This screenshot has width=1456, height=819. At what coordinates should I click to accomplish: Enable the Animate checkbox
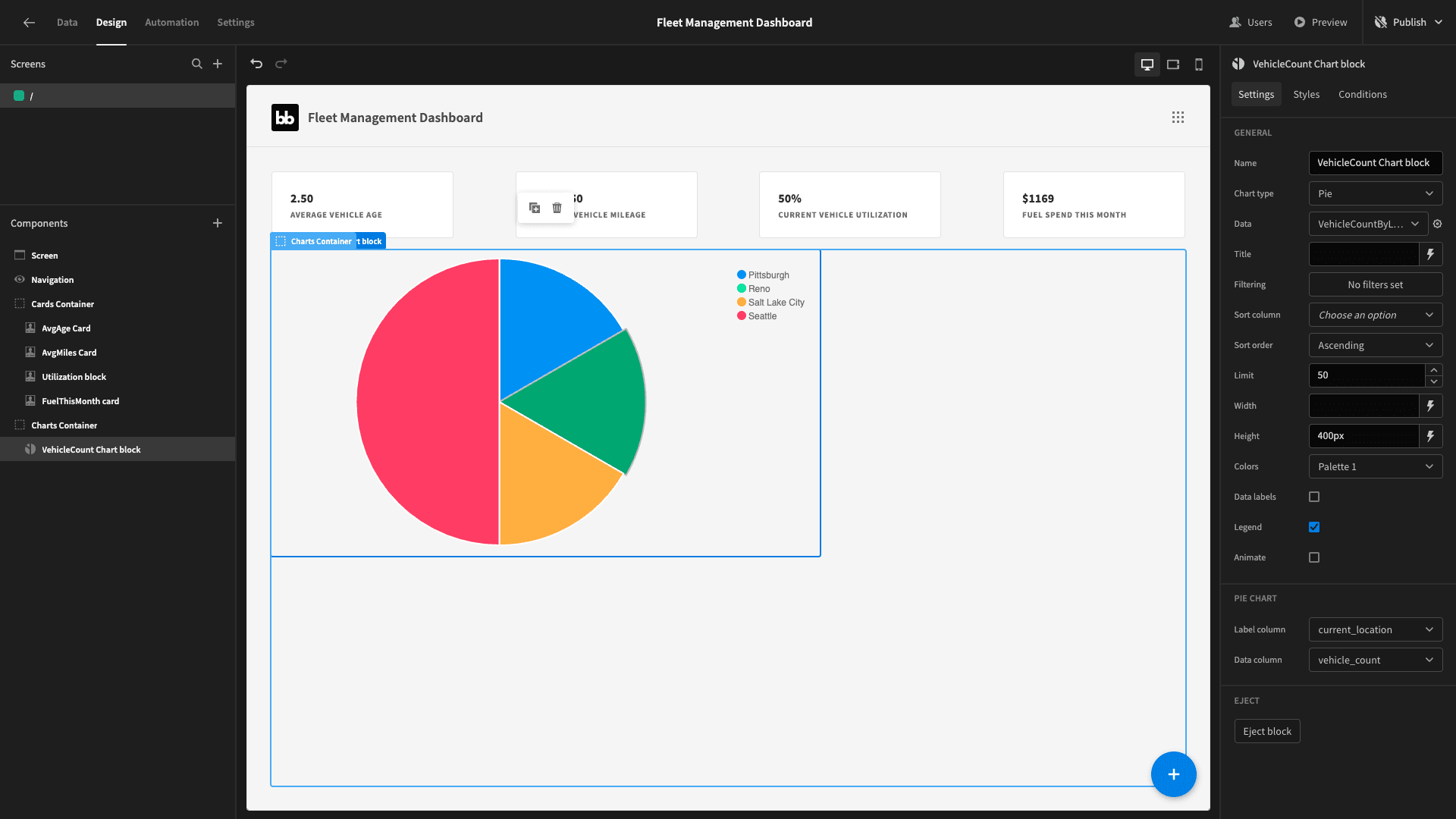pos(1314,557)
